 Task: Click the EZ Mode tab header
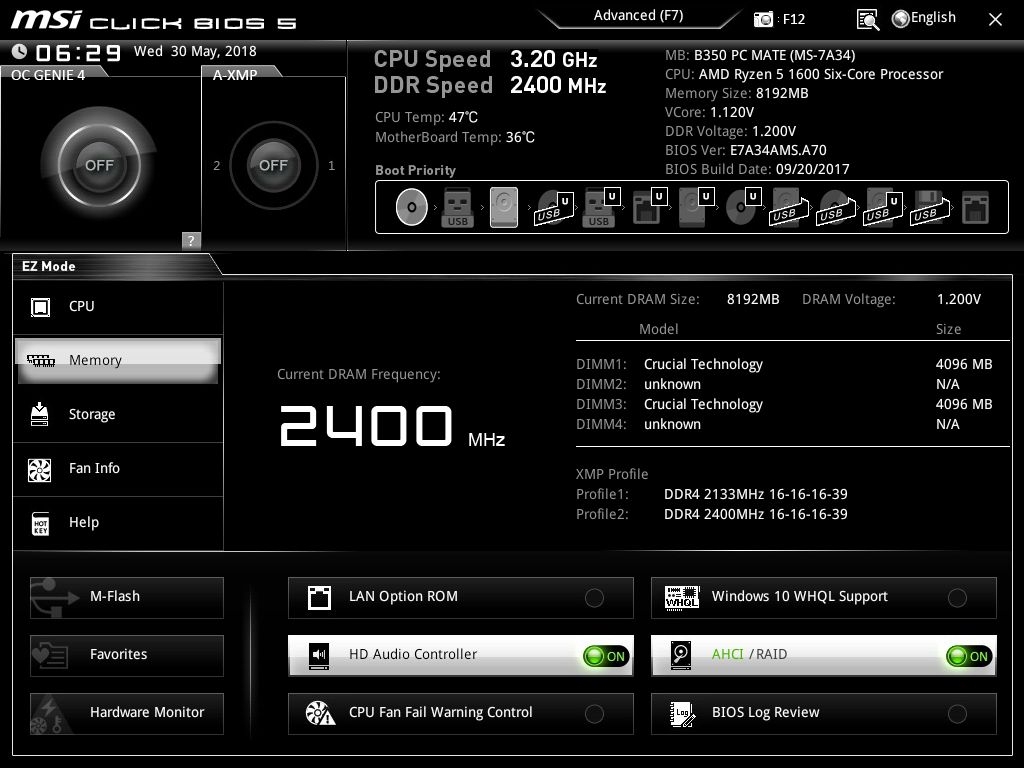point(49,266)
